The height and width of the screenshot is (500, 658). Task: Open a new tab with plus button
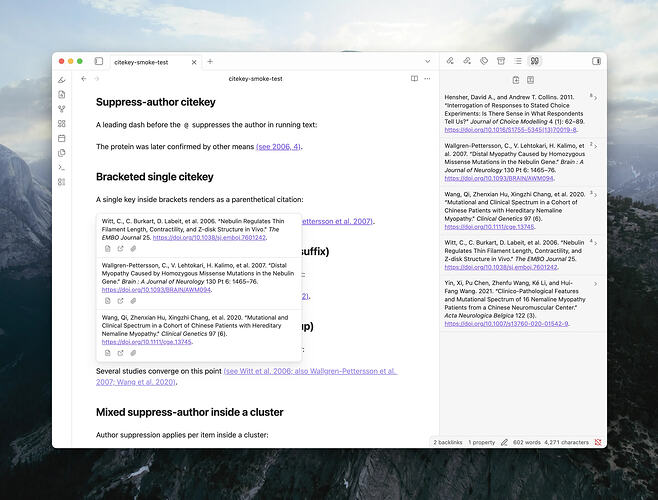(210, 61)
